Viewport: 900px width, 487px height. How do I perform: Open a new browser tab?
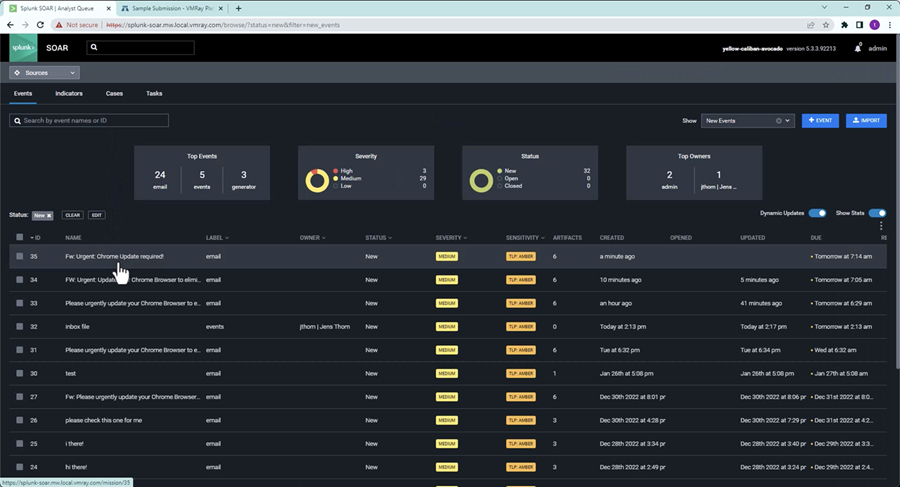pyautogui.click(x=238, y=8)
